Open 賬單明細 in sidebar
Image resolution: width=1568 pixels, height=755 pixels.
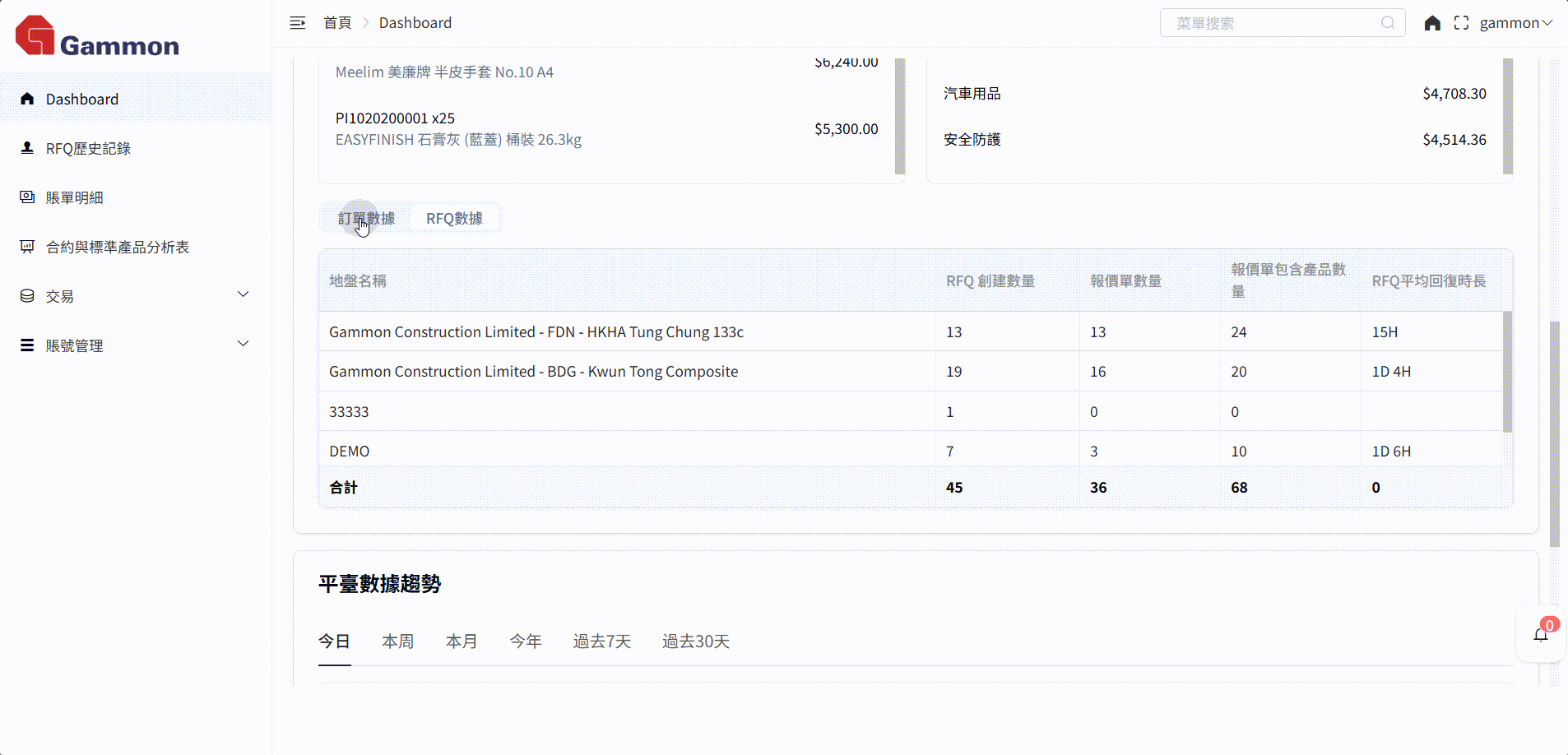74,197
